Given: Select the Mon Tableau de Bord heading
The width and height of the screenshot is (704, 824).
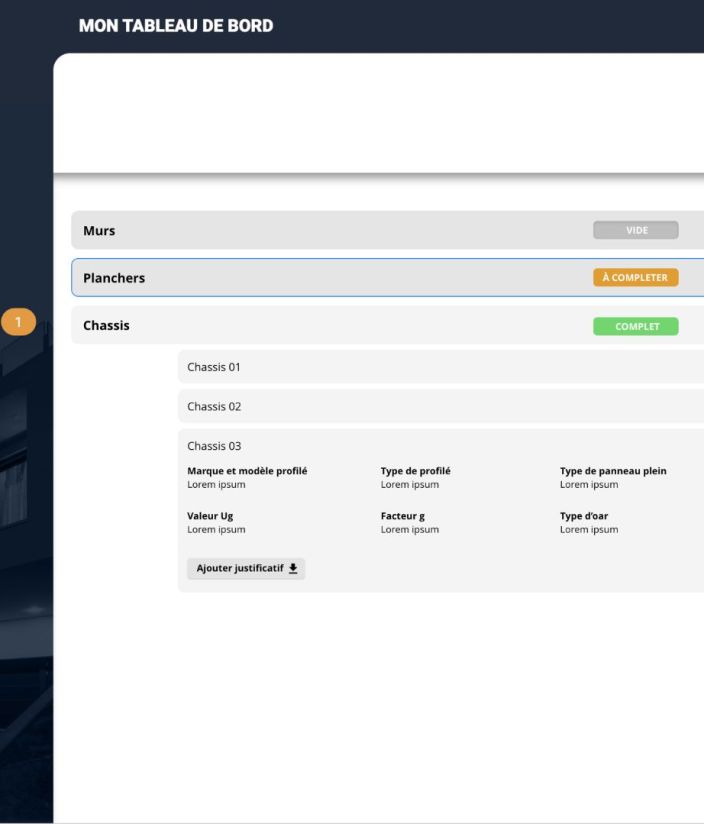Looking at the screenshot, I should (x=176, y=26).
